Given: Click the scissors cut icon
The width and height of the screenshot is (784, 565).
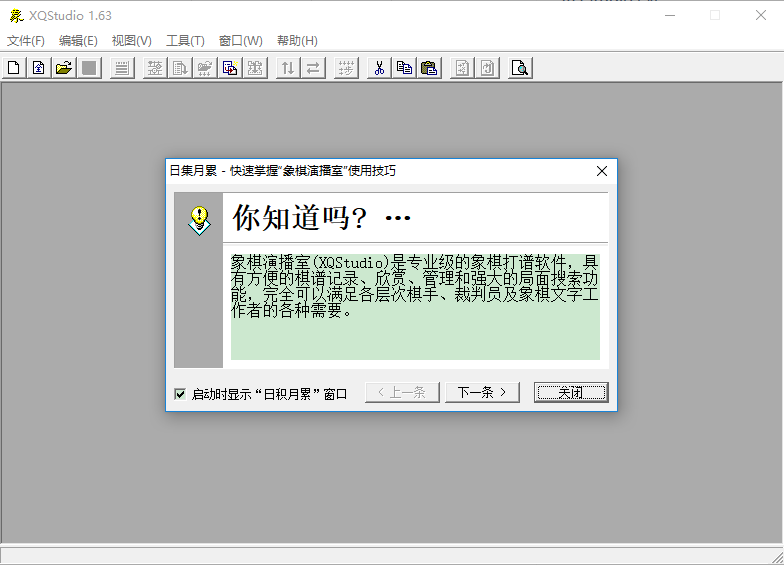Looking at the screenshot, I should pos(379,68).
